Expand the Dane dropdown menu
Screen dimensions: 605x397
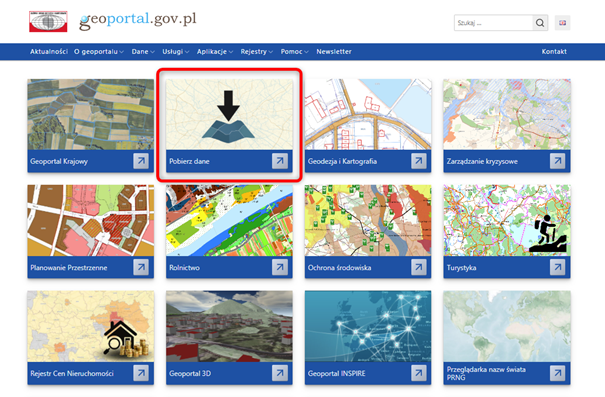[x=143, y=52]
